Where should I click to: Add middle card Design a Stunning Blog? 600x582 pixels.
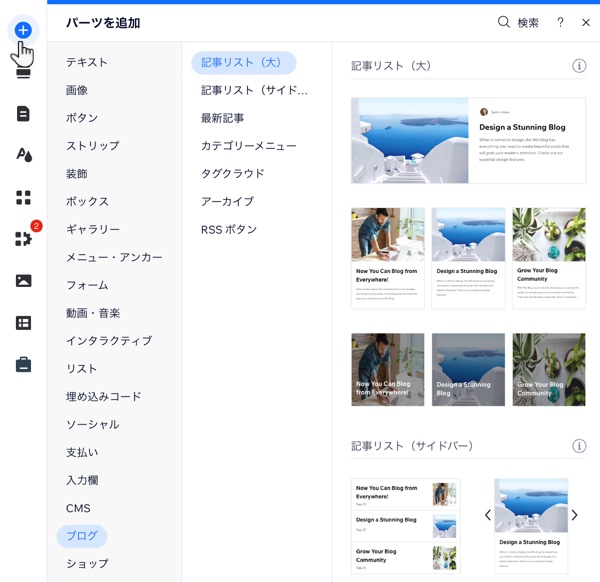tap(468, 258)
